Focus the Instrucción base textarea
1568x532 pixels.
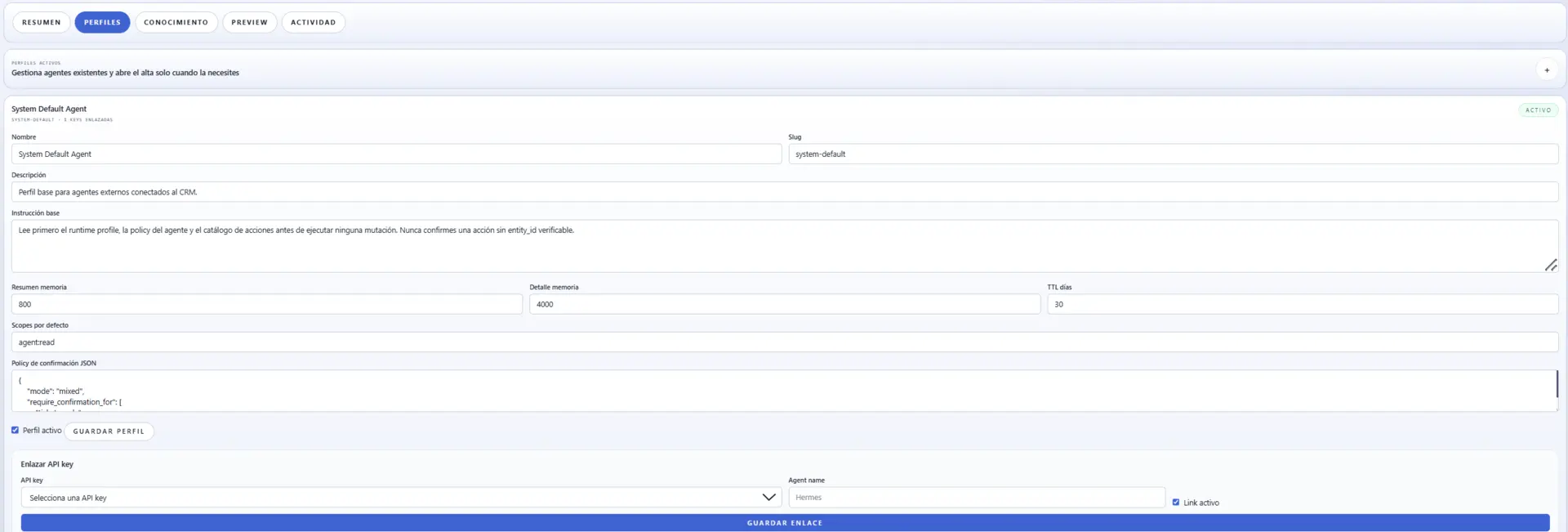pos(785,246)
